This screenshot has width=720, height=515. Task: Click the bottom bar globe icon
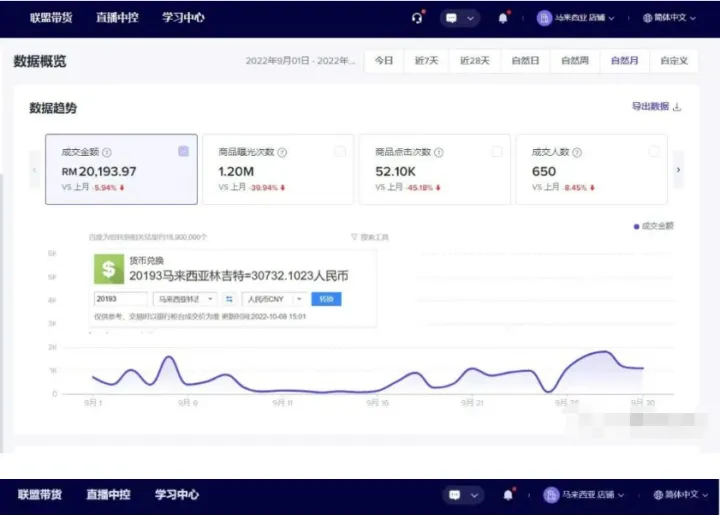(x=658, y=495)
